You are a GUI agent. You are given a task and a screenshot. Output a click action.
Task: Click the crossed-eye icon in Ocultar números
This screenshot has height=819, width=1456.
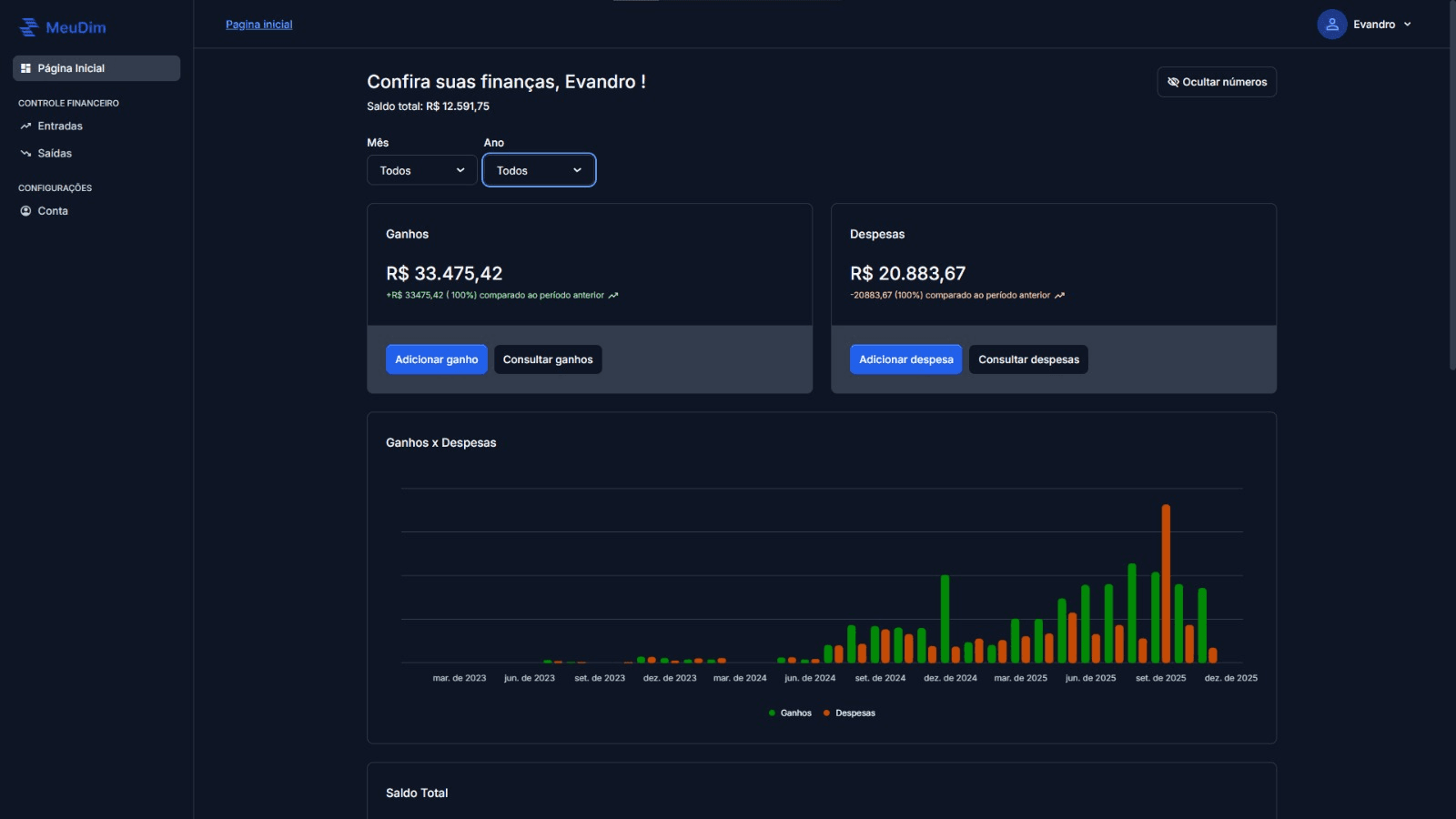[1173, 82]
